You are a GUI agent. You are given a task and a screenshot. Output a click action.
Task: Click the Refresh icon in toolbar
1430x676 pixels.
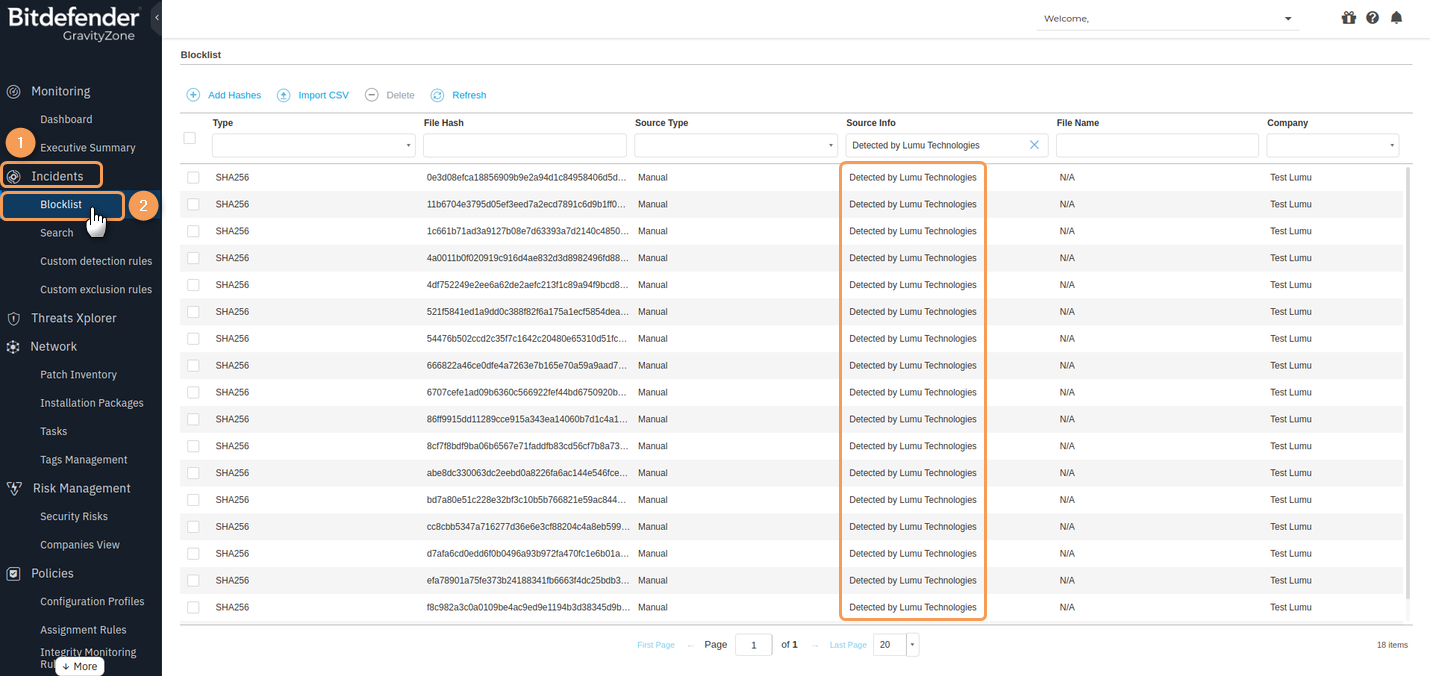click(x=437, y=95)
